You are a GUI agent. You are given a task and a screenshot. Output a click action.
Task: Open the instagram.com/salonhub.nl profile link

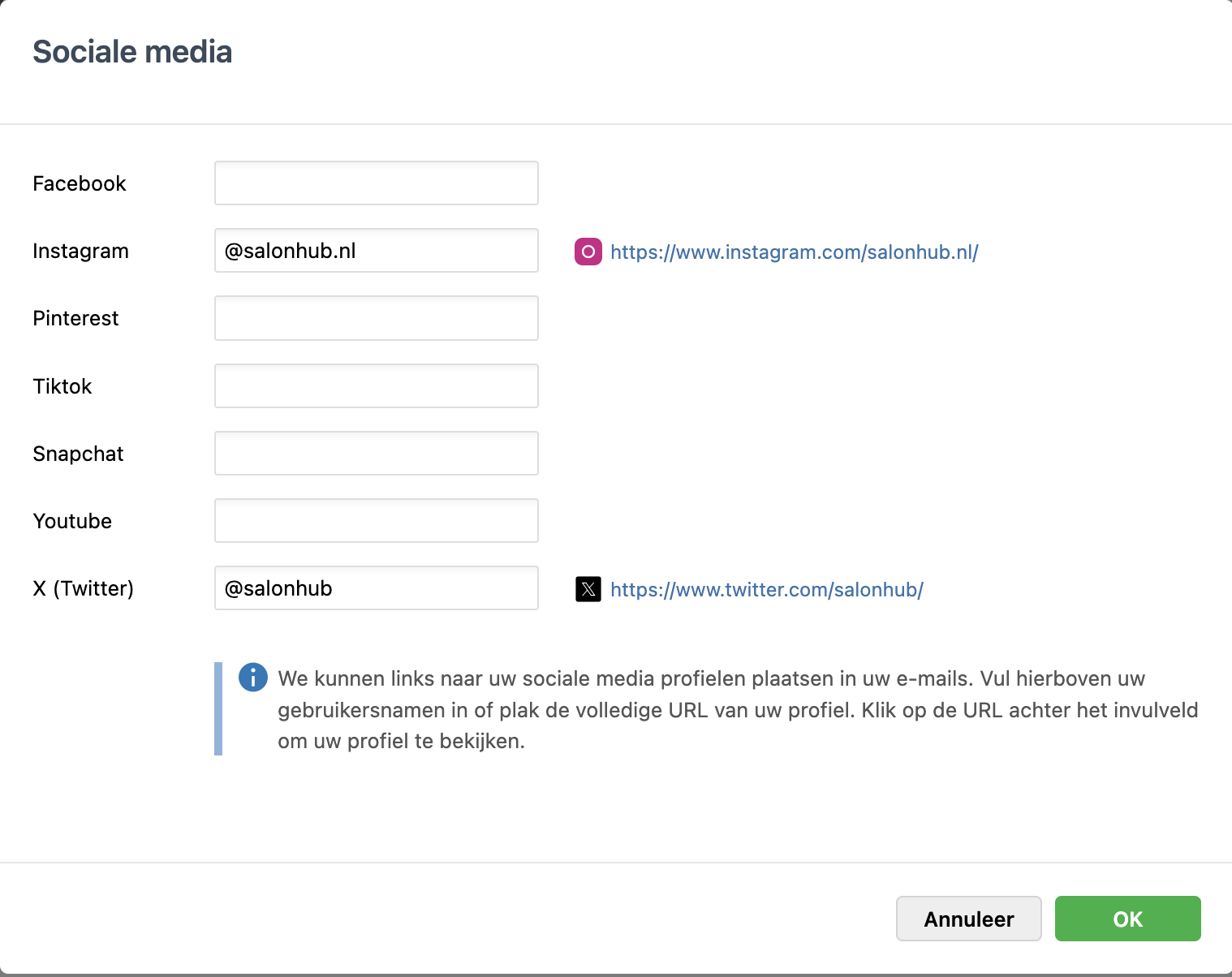coord(794,252)
